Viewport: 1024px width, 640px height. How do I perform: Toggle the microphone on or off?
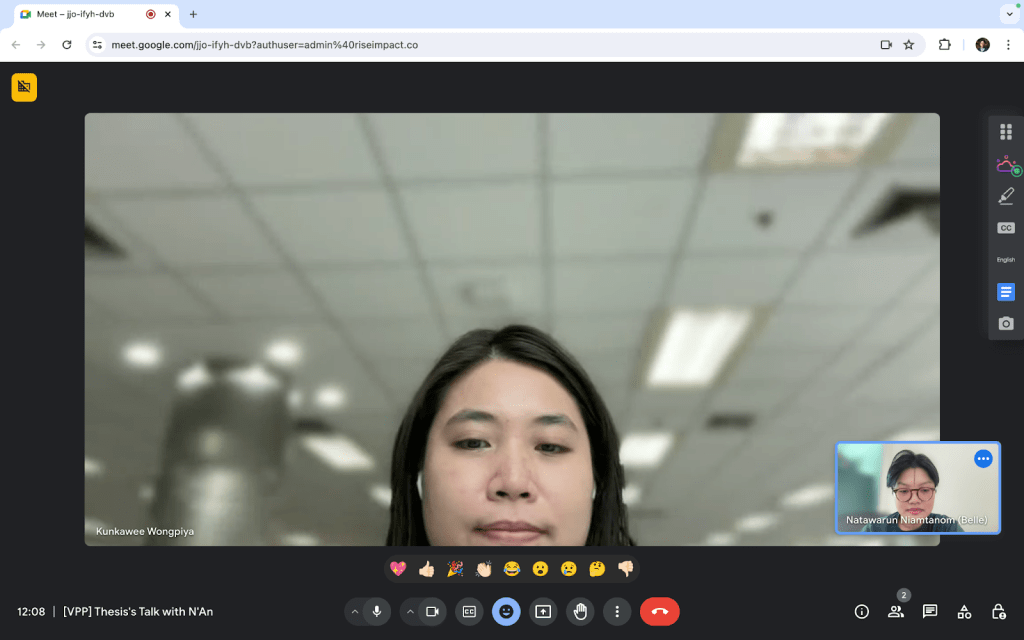click(x=377, y=611)
